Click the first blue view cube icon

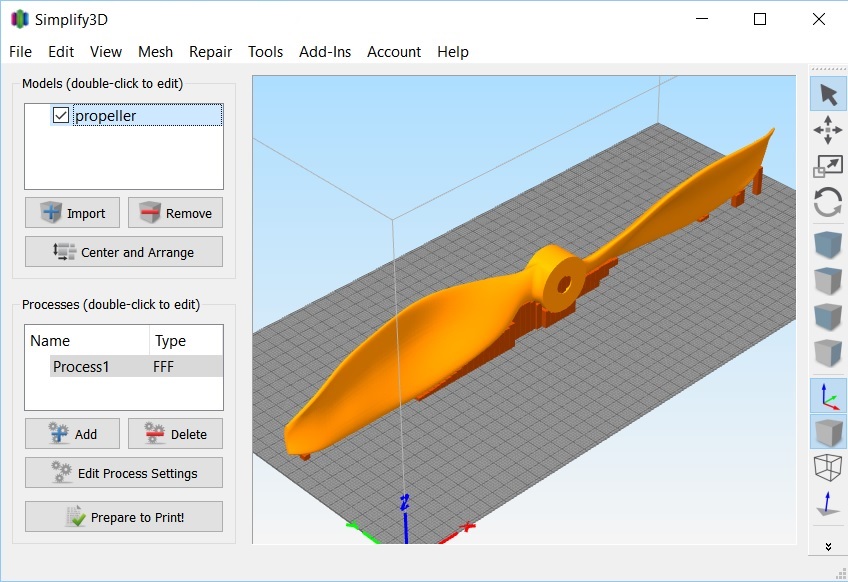[x=828, y=246]
